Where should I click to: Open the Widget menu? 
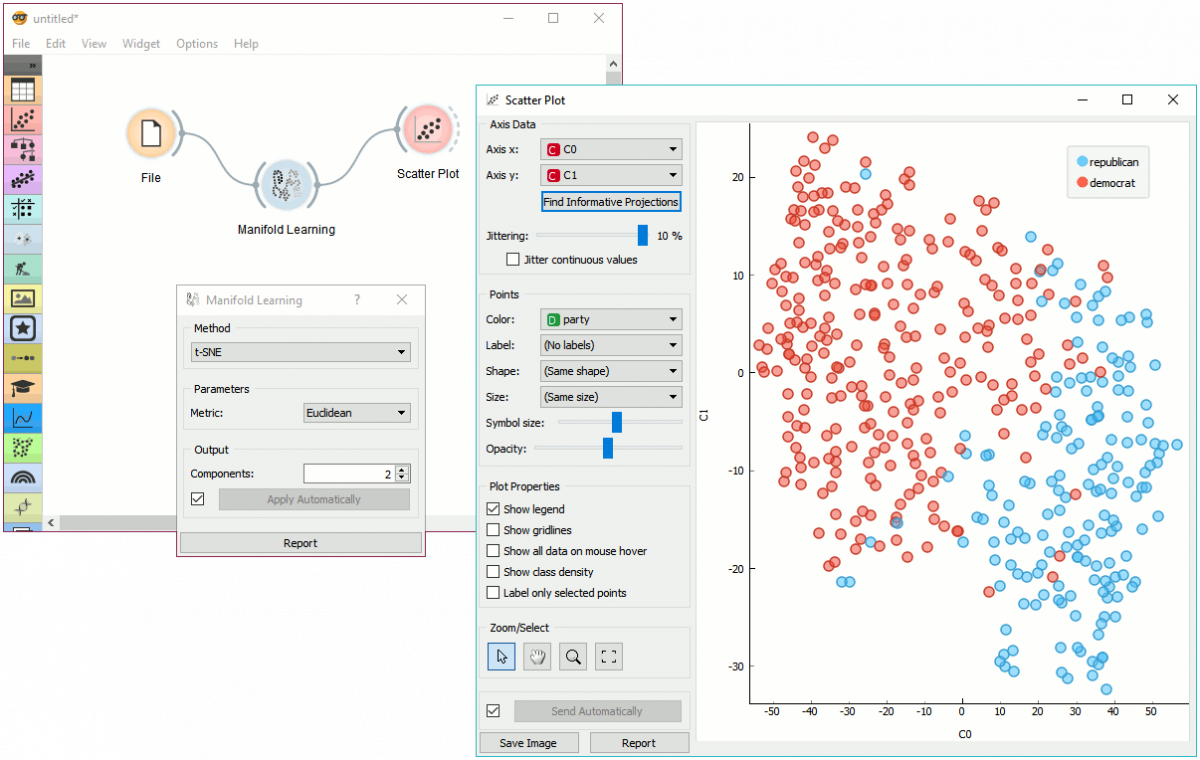point(141,44)
